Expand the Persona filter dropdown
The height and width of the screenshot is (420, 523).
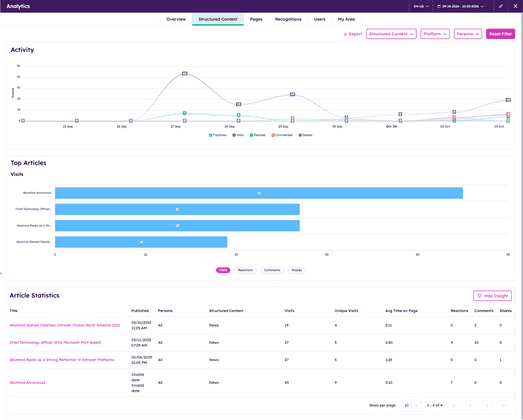(468, 34)
